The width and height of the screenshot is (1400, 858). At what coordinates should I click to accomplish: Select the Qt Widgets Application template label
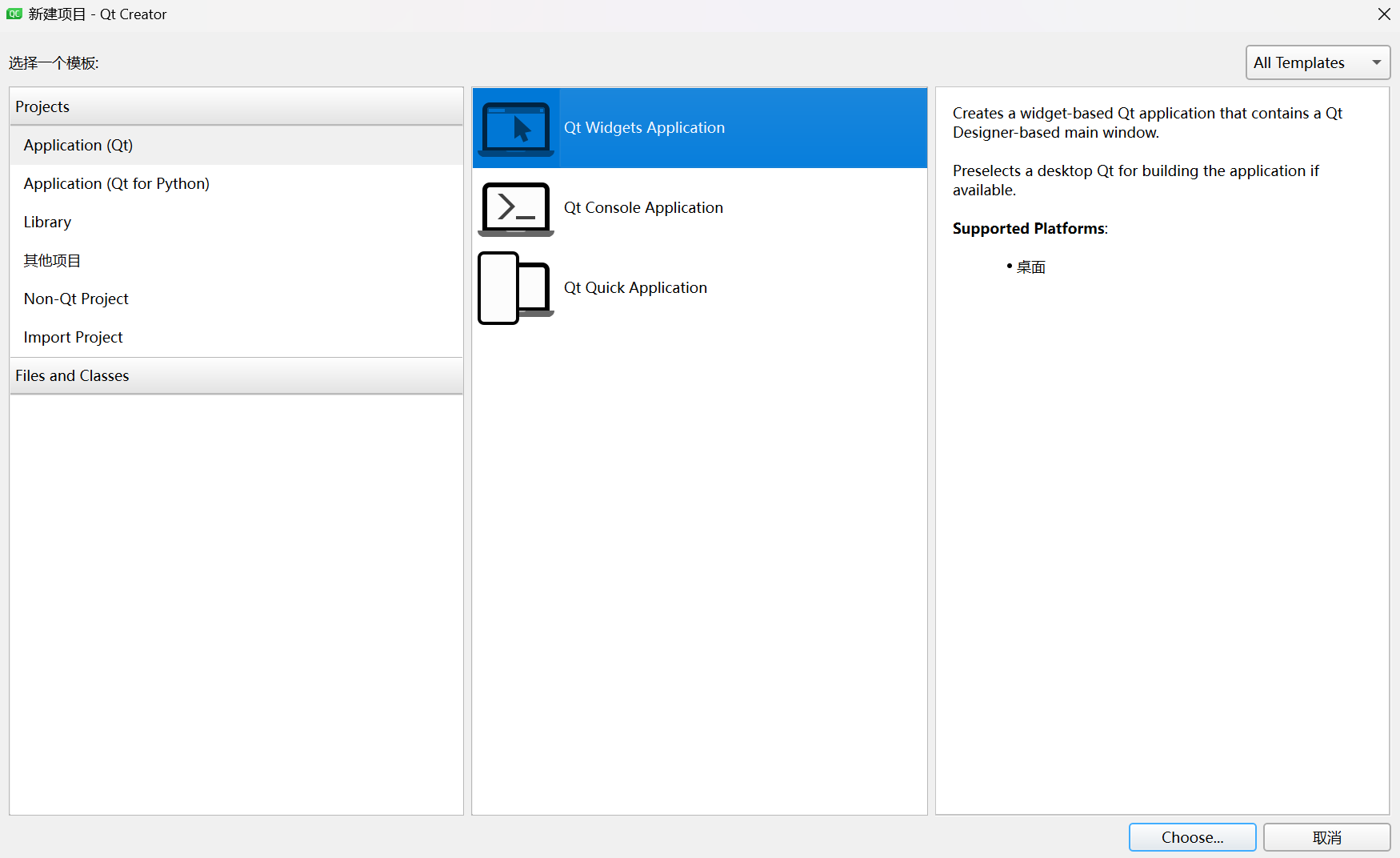point(644,128)
